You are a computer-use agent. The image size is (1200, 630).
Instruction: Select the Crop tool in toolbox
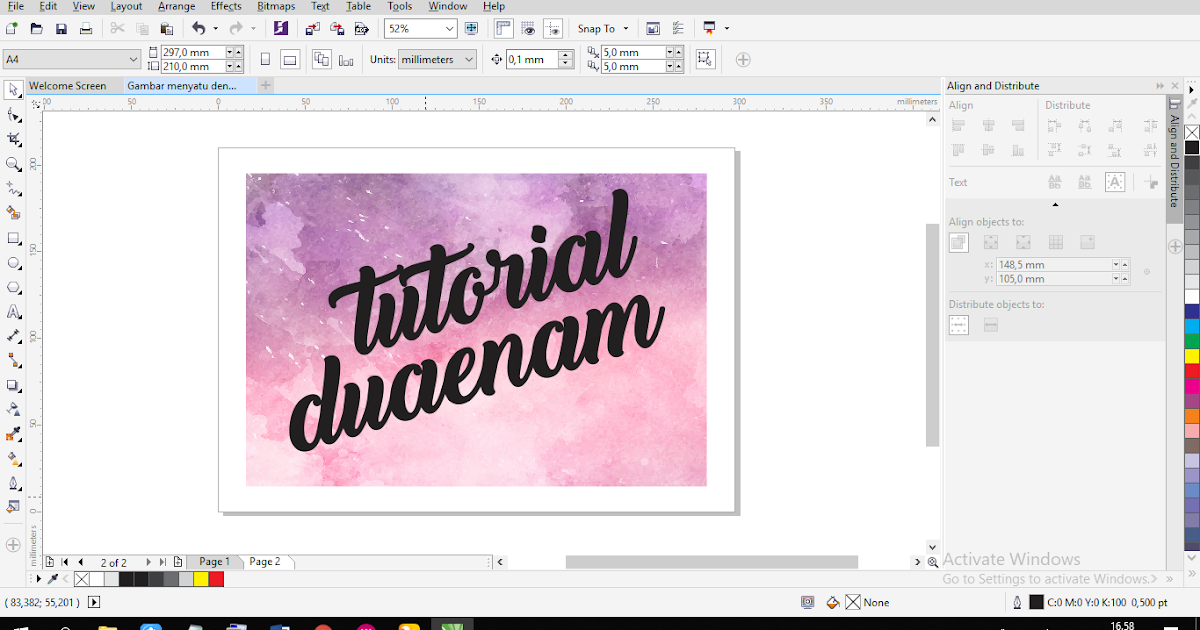tap(14, 139)
